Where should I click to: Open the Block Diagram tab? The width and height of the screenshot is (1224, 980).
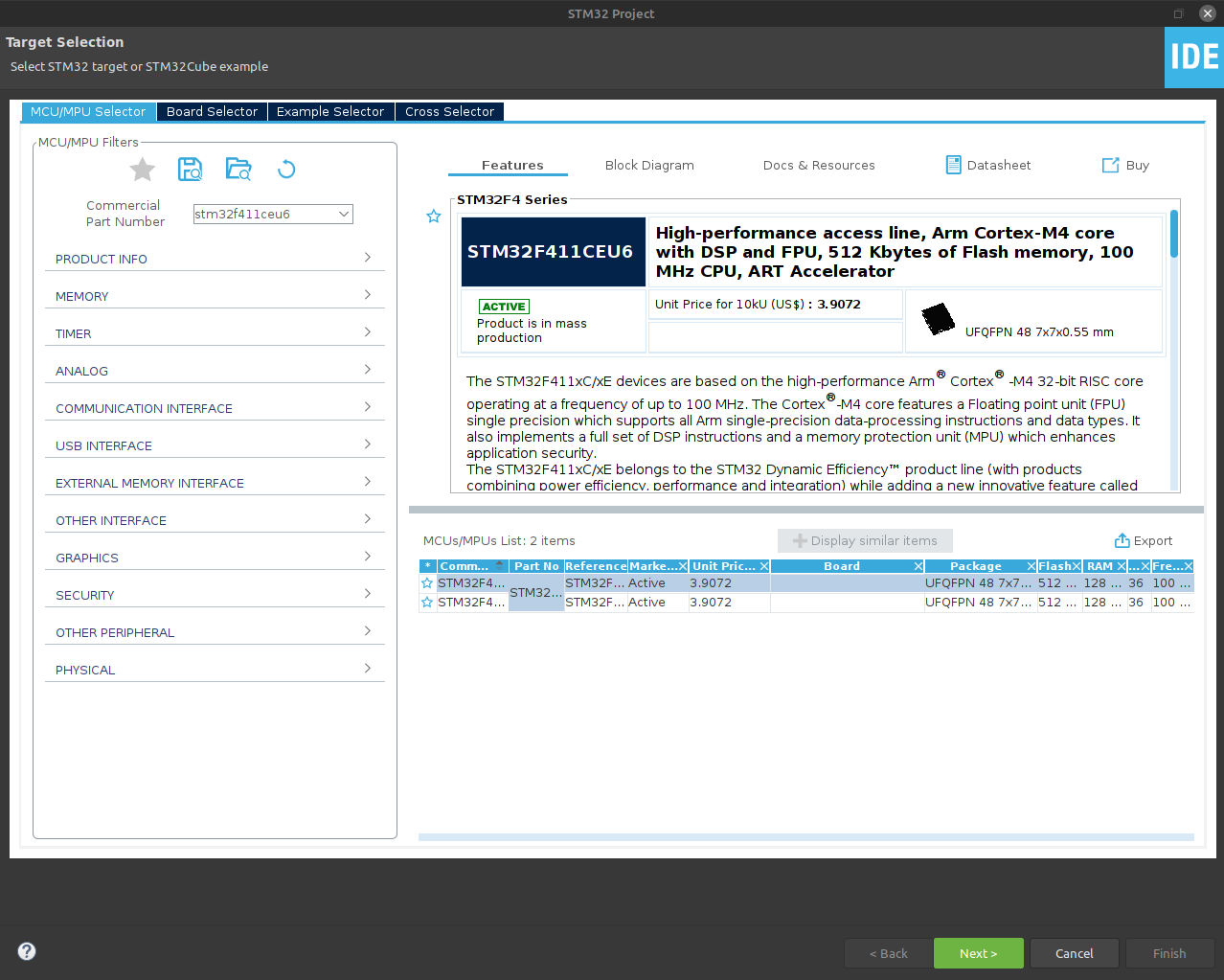649,165
